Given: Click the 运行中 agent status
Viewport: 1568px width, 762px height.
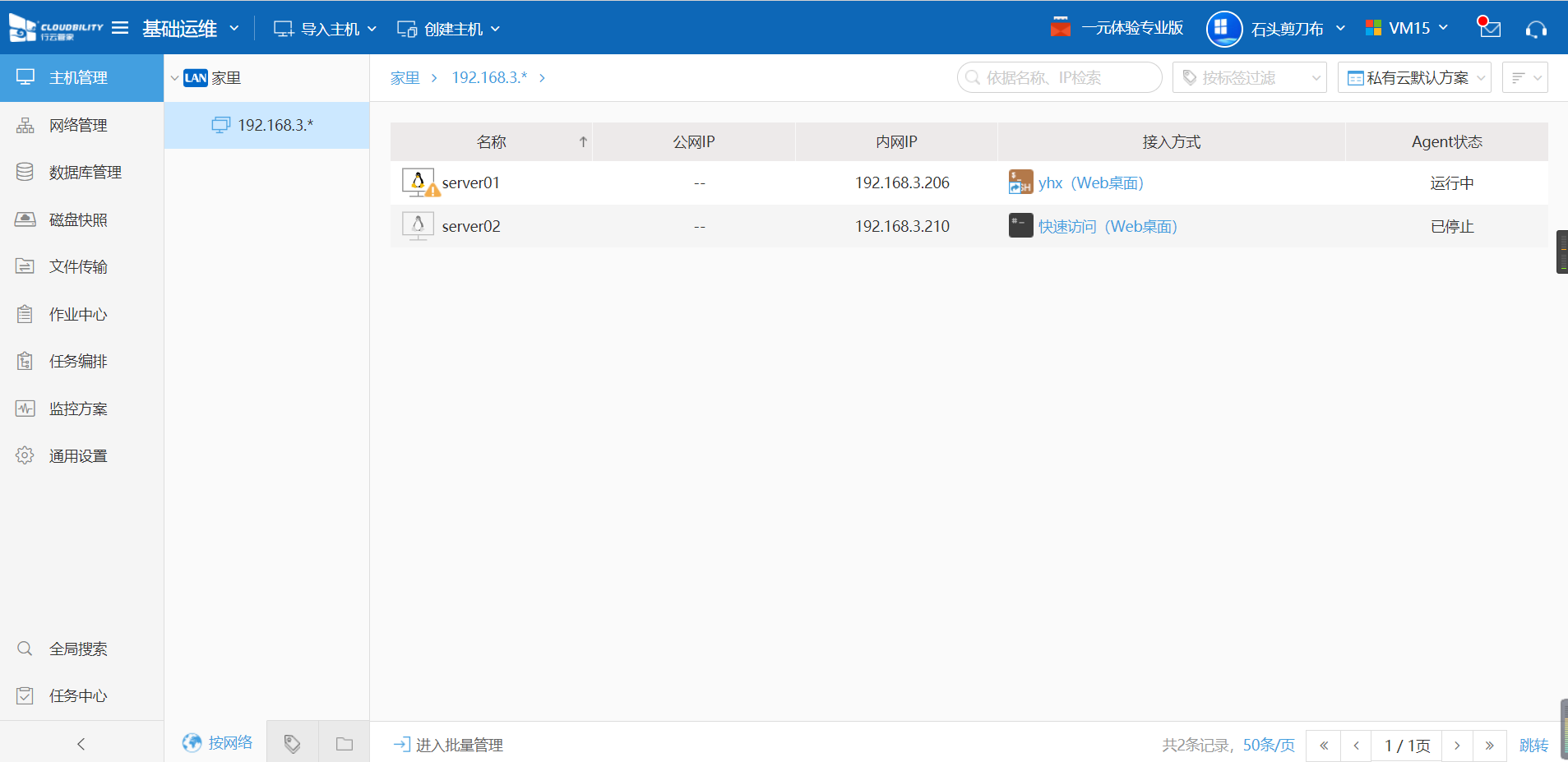Looking at the screenshot, I should pos(1451,182).
